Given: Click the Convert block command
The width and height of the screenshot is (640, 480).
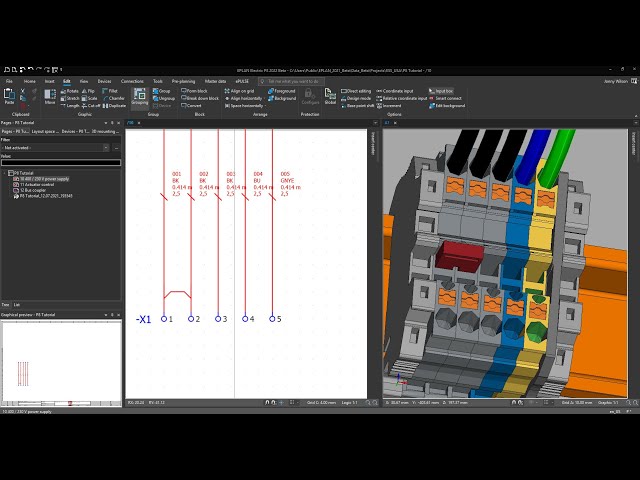Looking at the screenshot, I should [191, 106].
